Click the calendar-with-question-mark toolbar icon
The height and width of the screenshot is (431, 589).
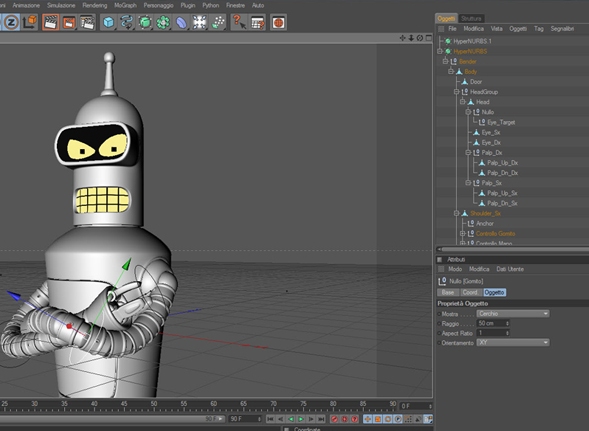pyautogui.click(x=258, y=22)
